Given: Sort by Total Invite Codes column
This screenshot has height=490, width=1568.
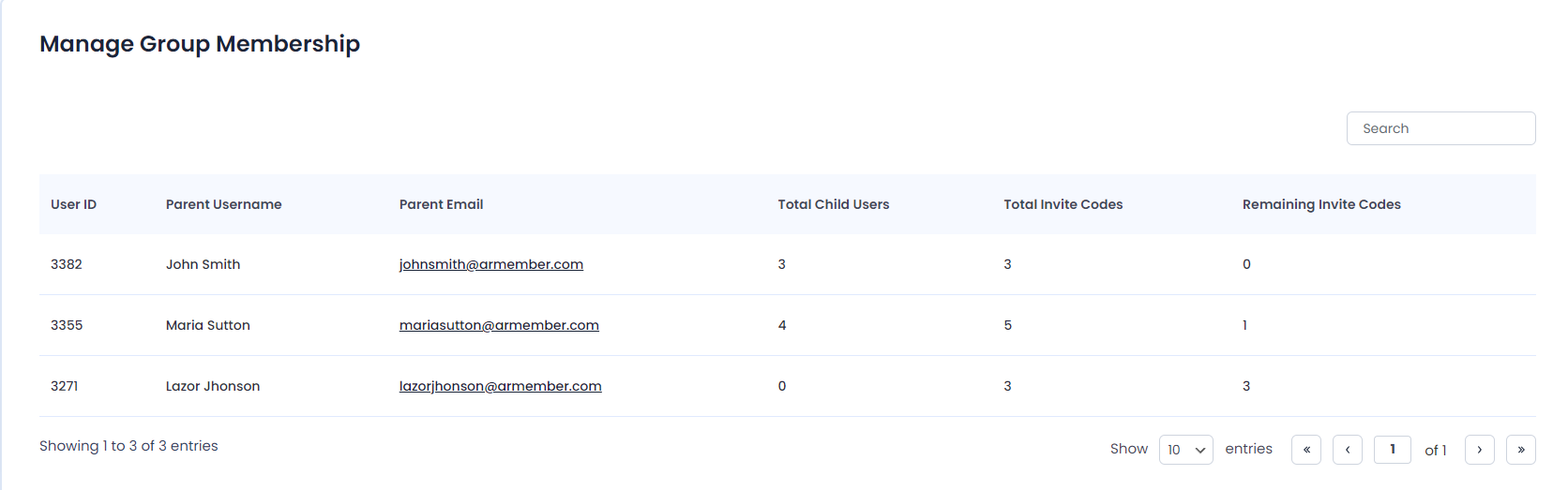Looking at the screenshot, I should pyautogui.click(x=1063, y=204).
